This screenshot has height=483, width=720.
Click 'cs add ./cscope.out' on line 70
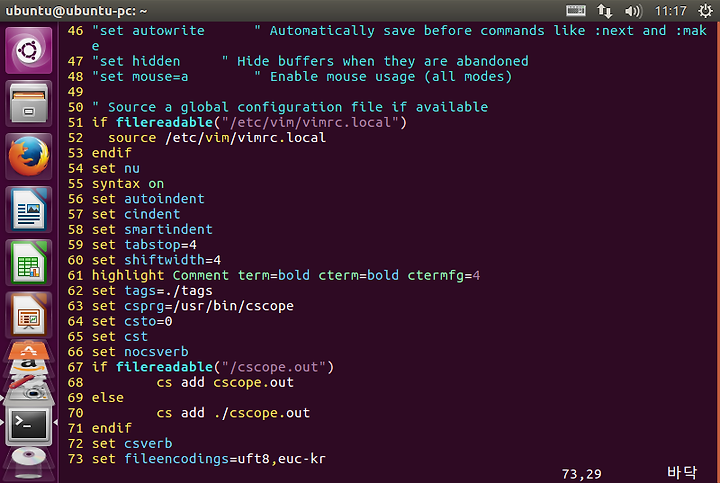coord(233,413)
